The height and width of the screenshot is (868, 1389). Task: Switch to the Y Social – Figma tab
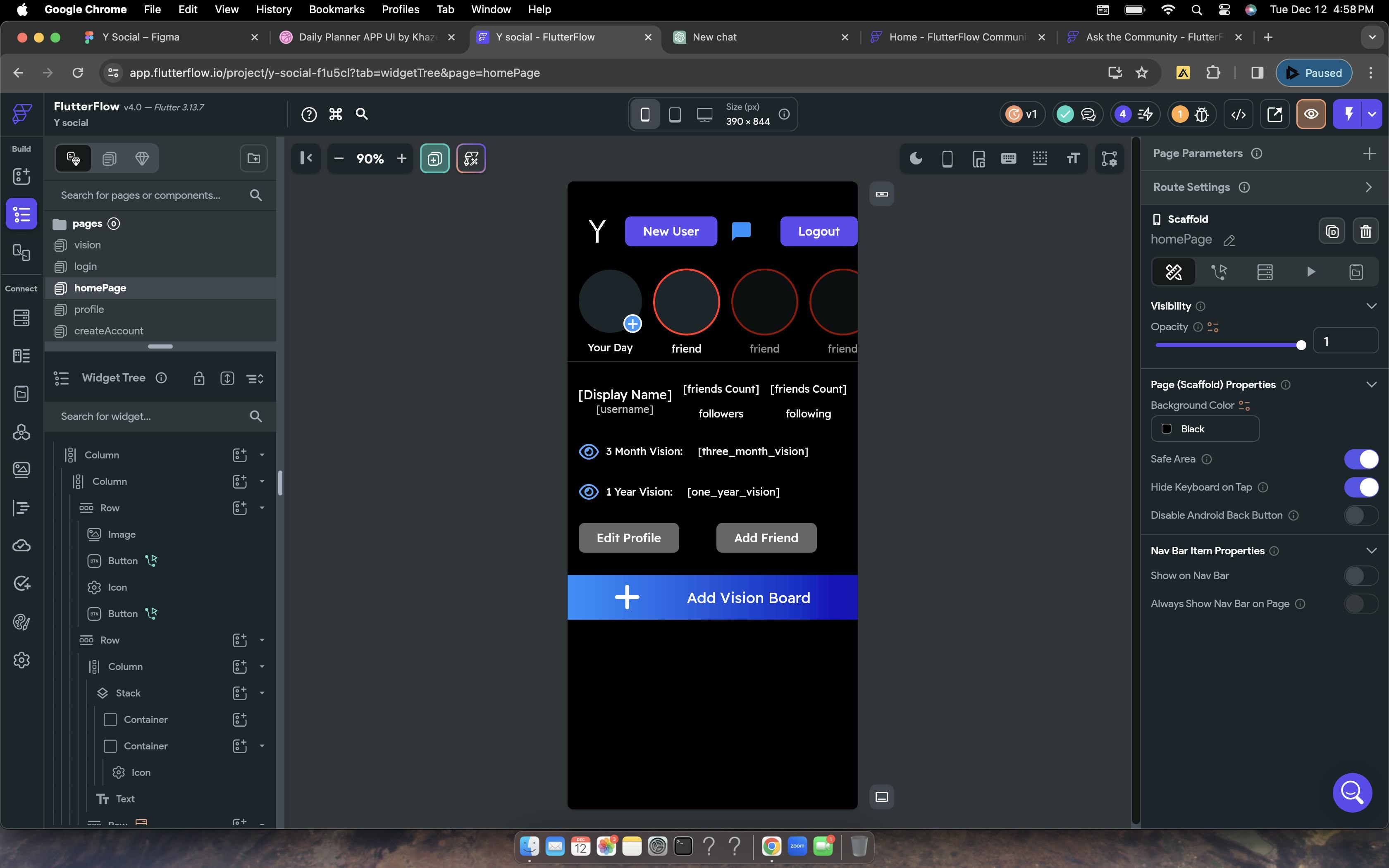pos(141,37)
